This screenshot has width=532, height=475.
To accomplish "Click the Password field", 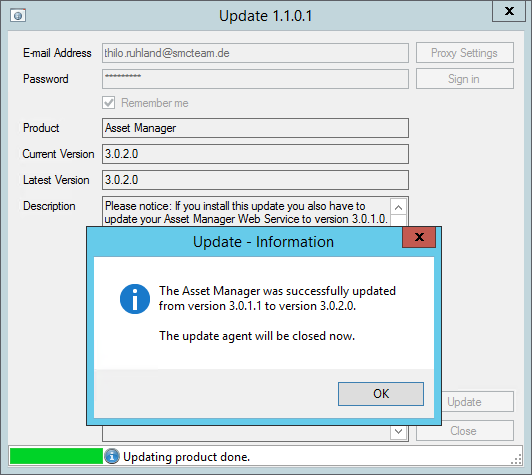I will click(x=255, y=79).
